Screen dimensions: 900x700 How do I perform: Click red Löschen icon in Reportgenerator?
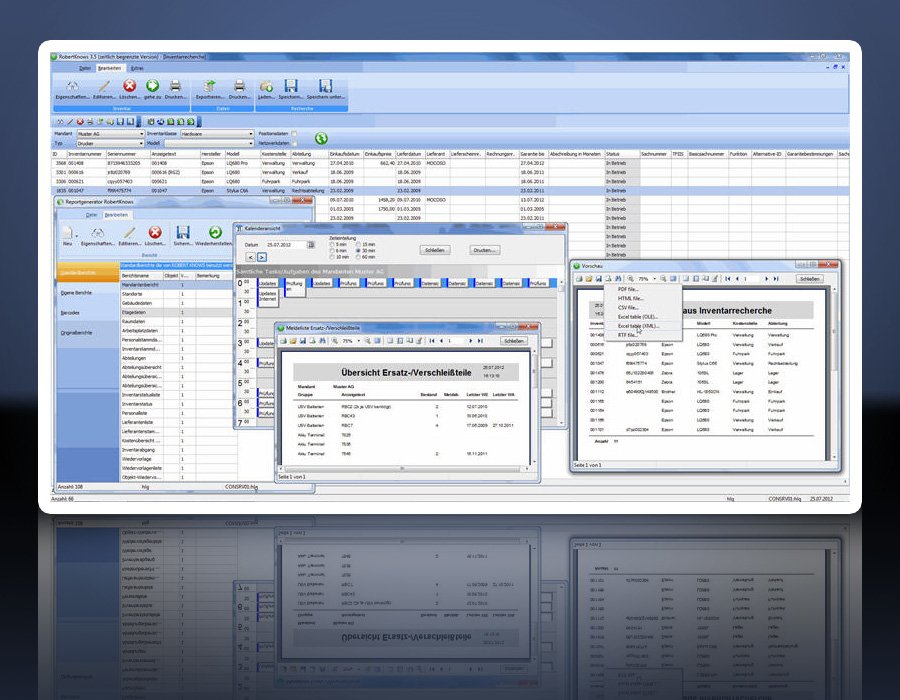pyautogui.click(x=155, y=232)
